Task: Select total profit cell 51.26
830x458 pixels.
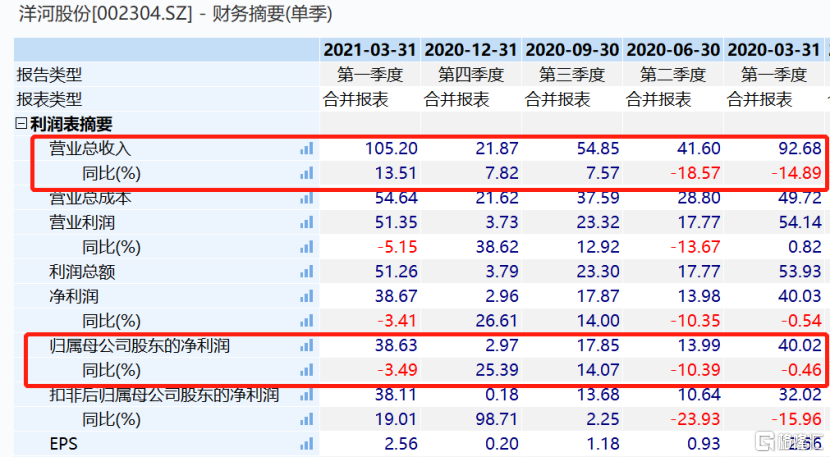Action: tap(396, 272)
